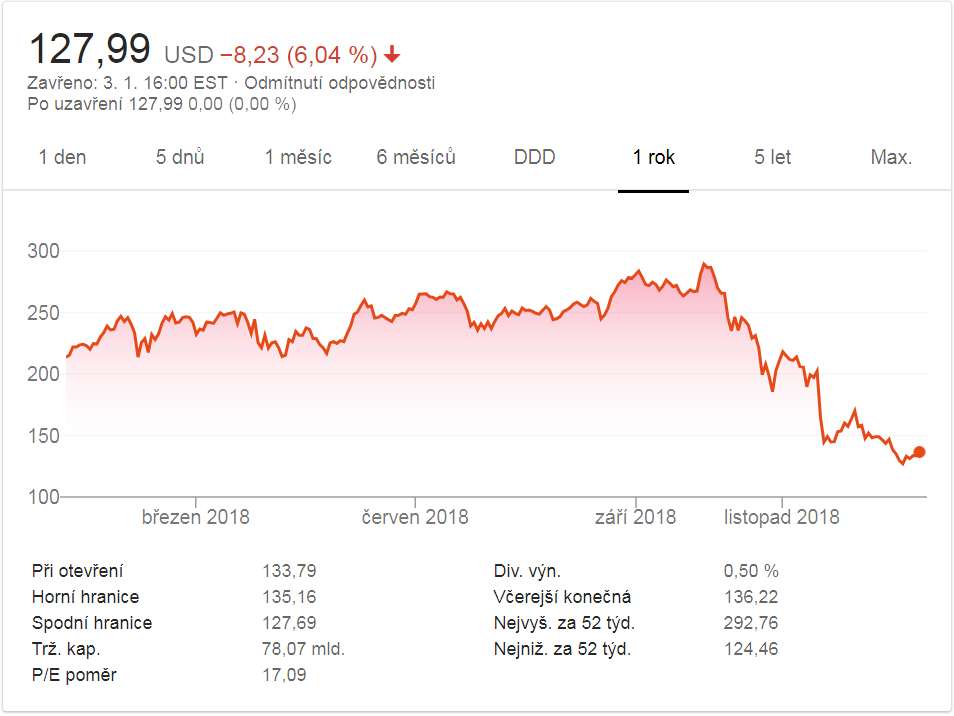This screenshot has height=716, width=954.
Task: Click the large 127,99 price figure
Action: [x=90, y=49]
